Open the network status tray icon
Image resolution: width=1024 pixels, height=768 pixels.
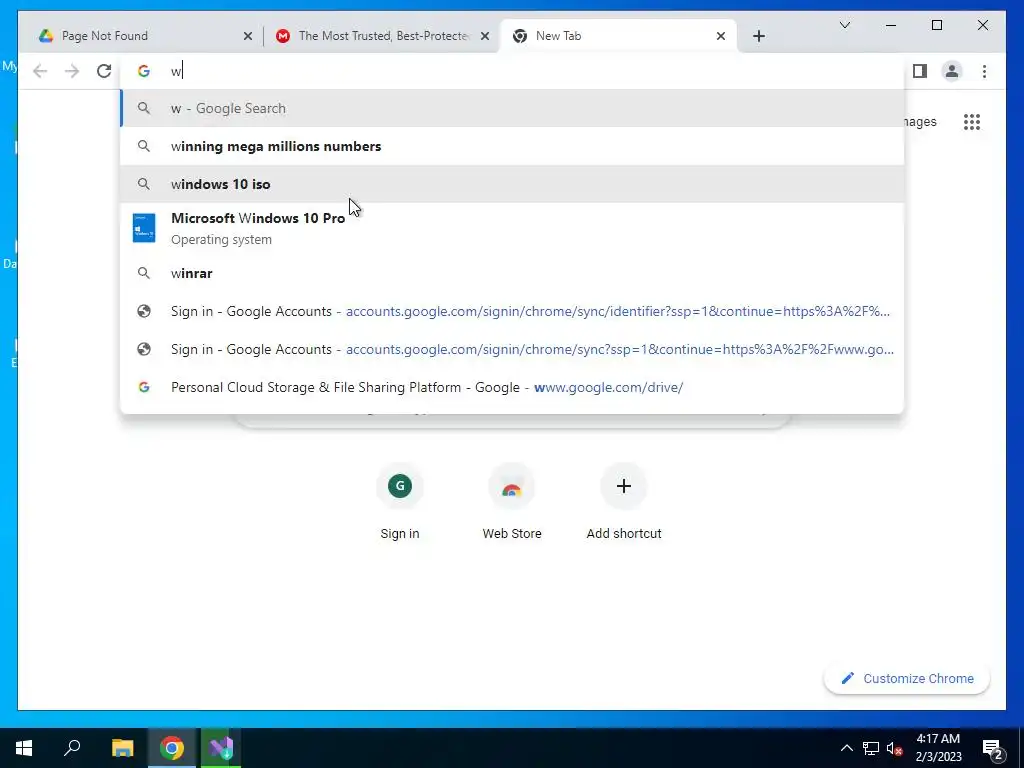(871, 748)
